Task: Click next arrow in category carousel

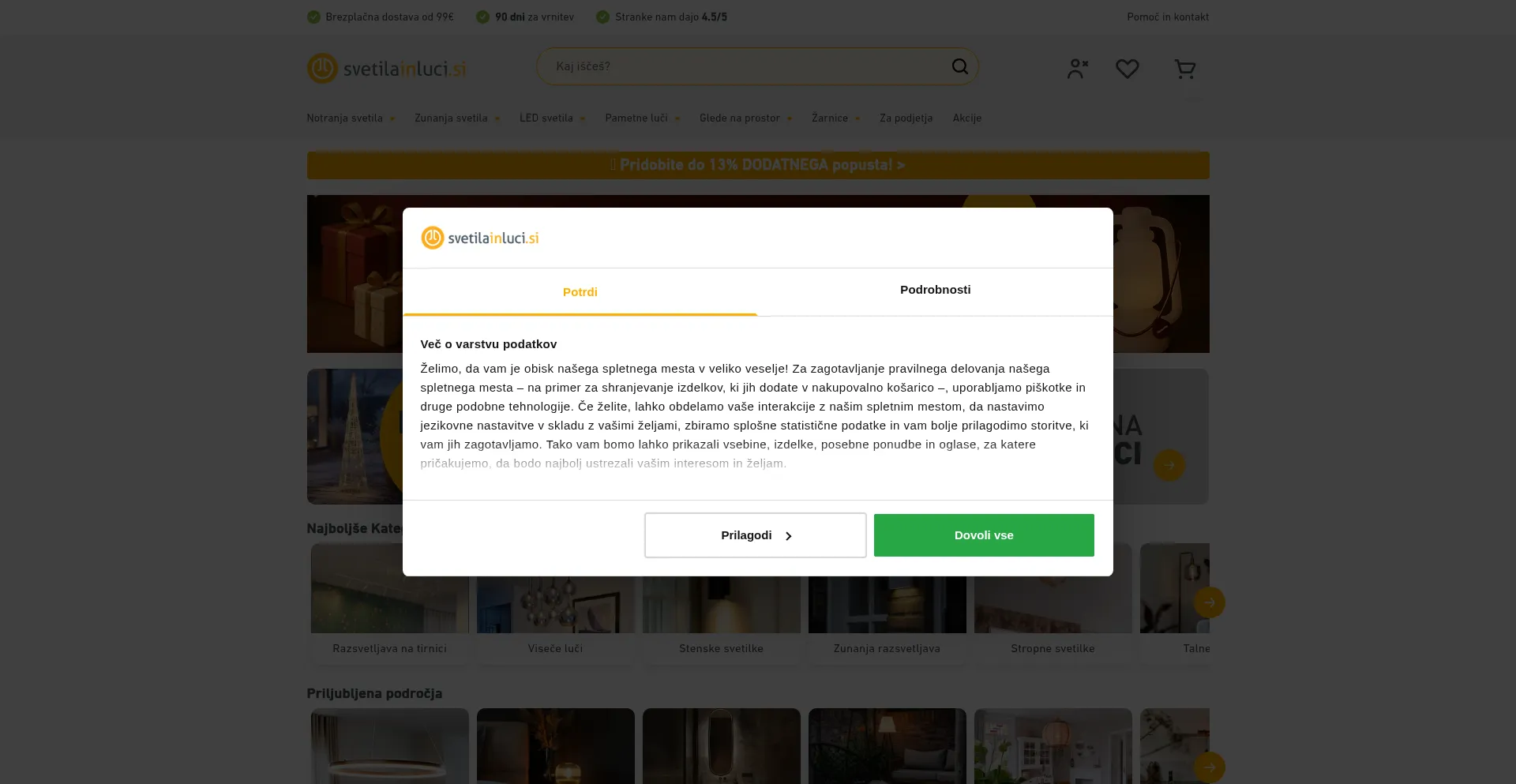Action: click(x=1209, y=602)
